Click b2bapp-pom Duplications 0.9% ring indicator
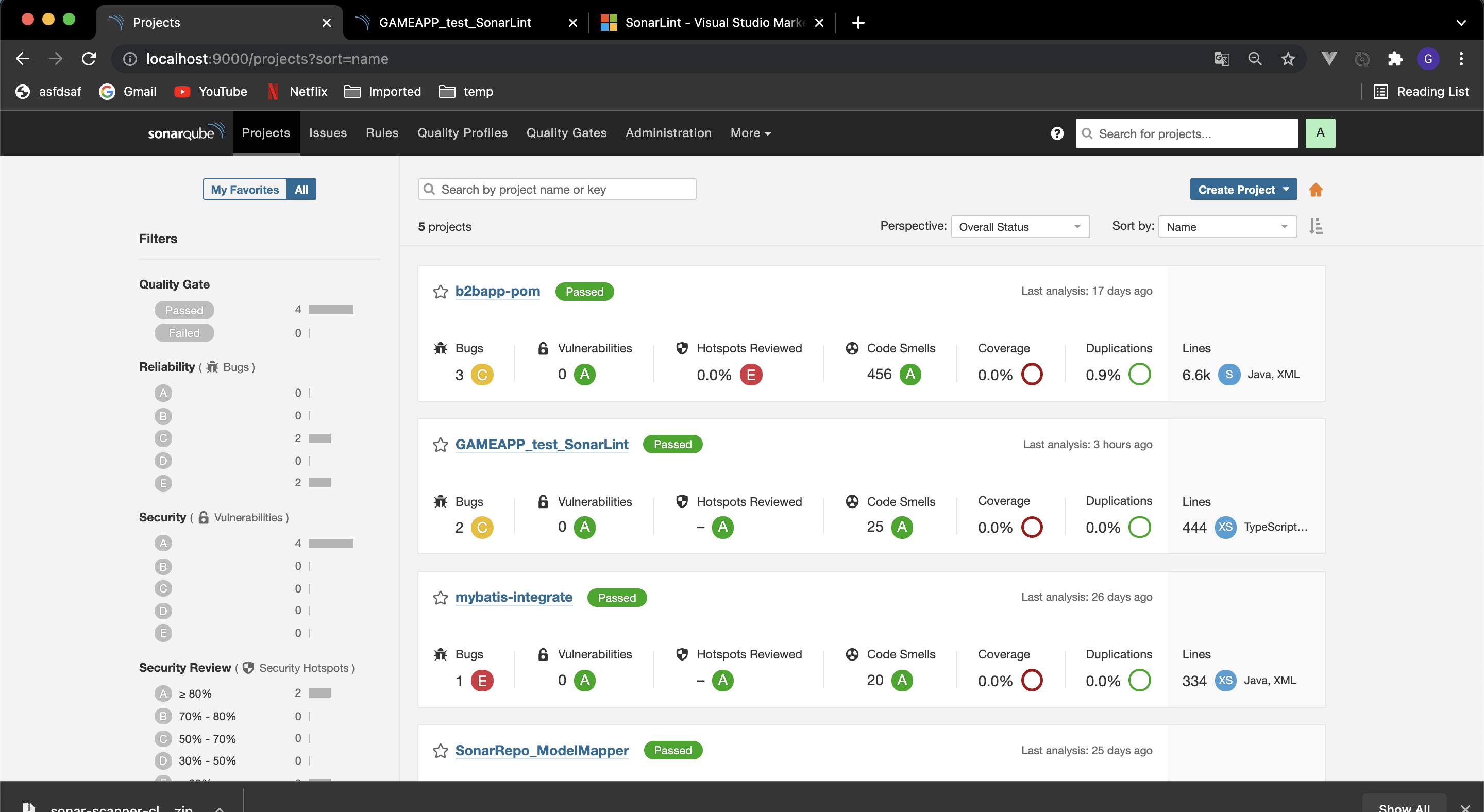 (1139, 375)
